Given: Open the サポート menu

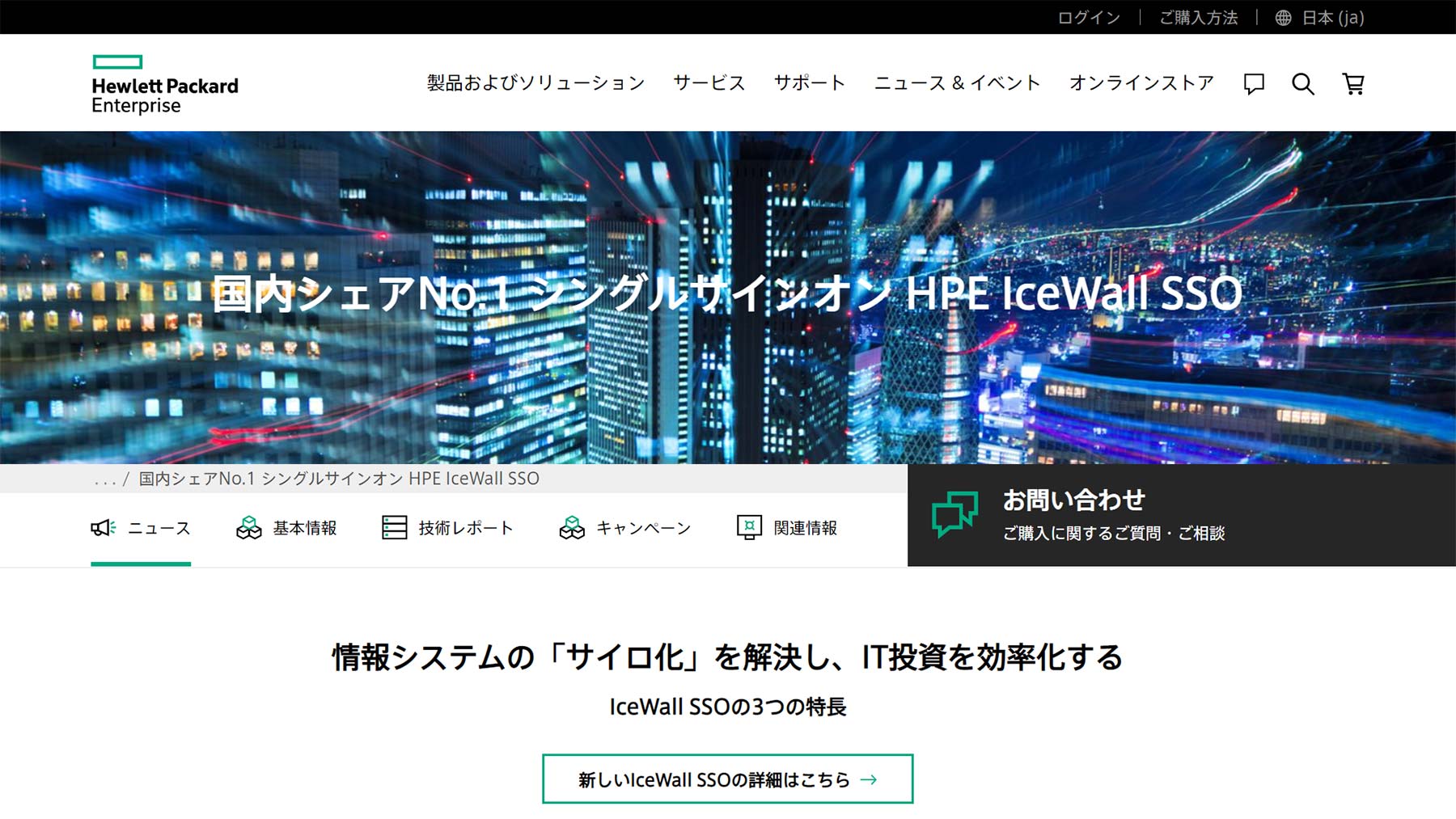Looking at the screenshot, I should pyautogui.click(x=809, y=82).
